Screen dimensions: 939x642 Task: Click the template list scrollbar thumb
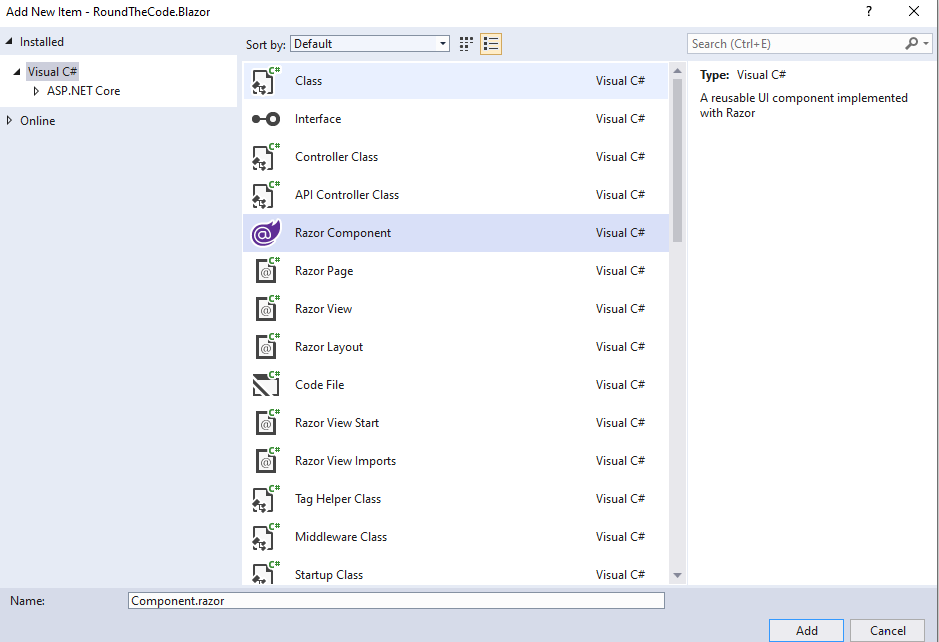[677, 160]
